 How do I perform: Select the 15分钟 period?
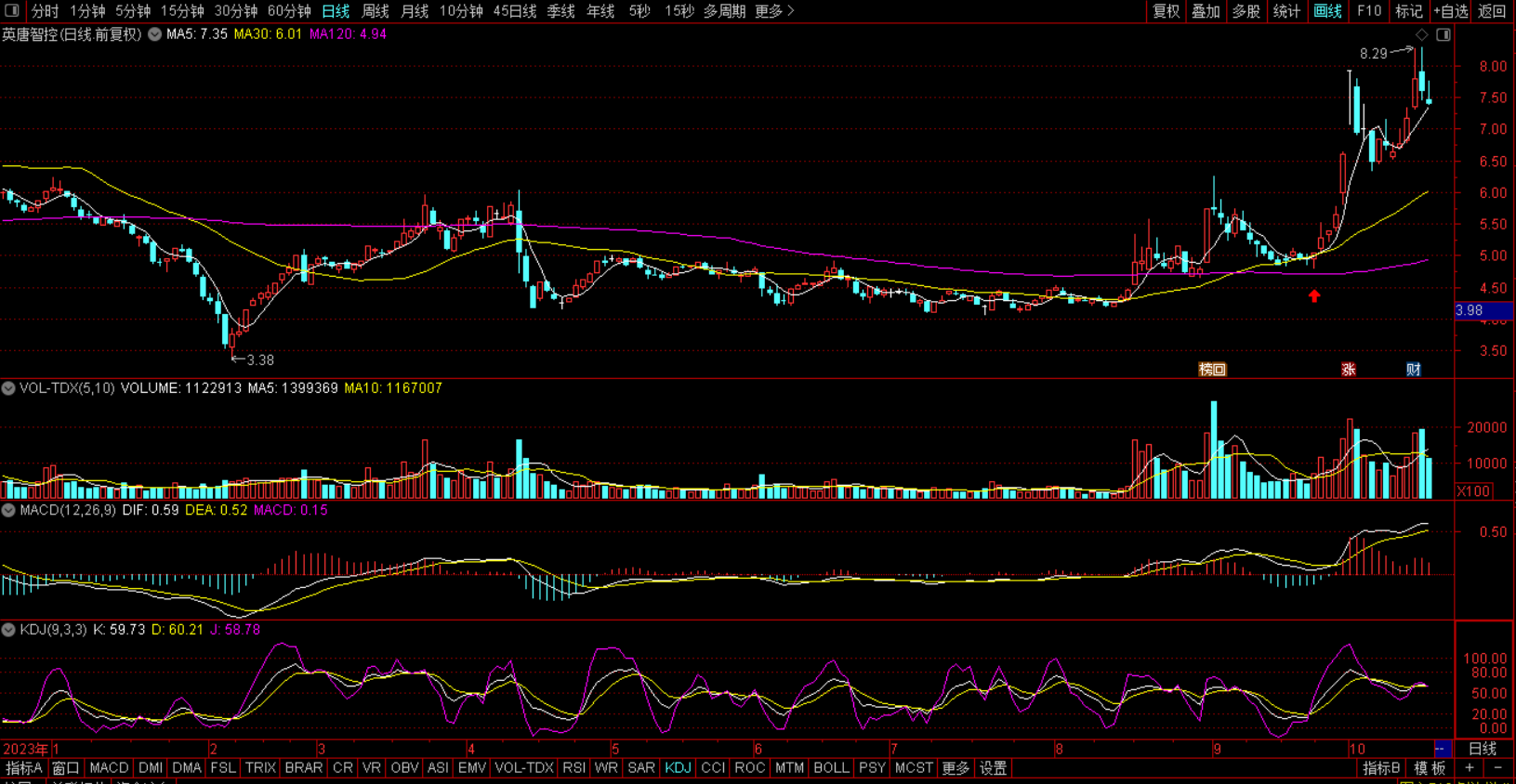click(x=182, y=11)
